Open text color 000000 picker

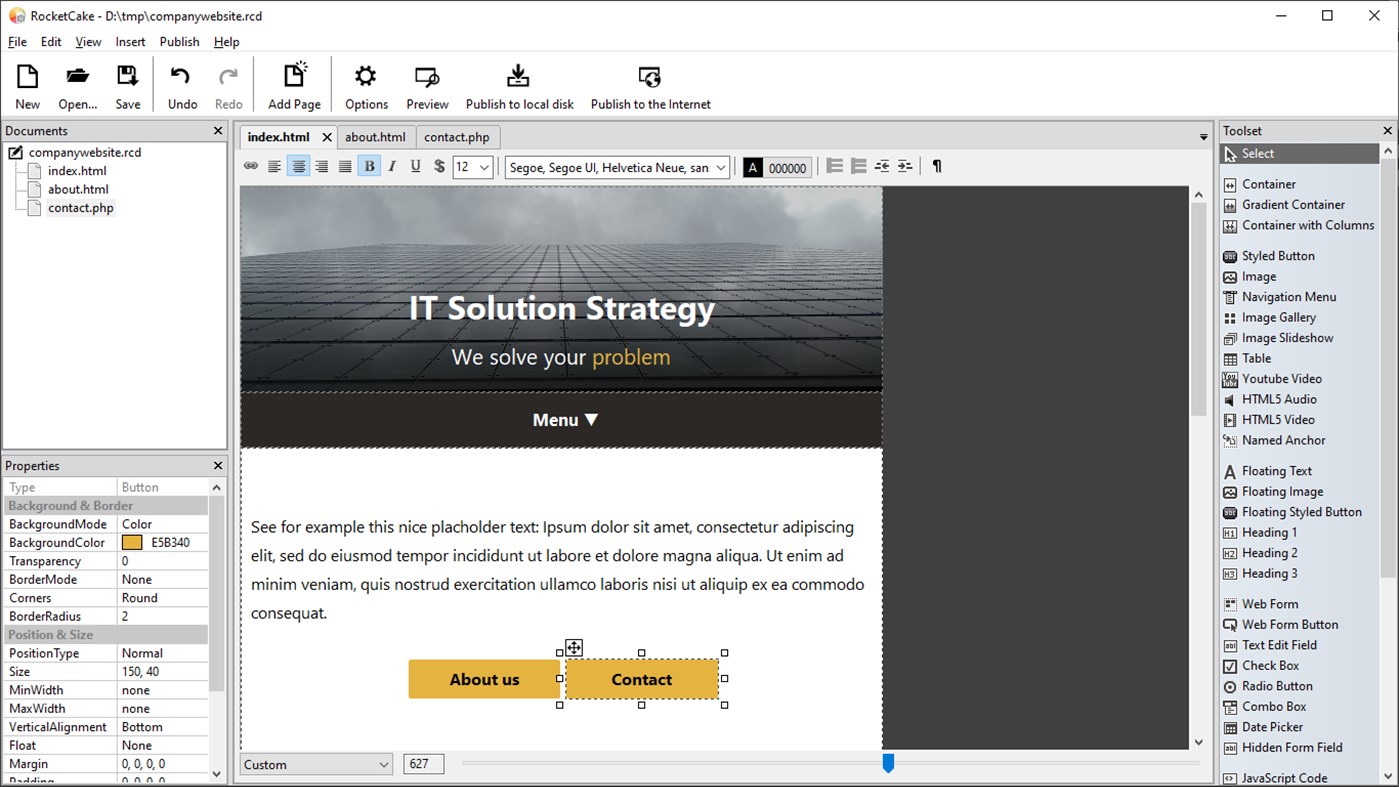(776, 168)
